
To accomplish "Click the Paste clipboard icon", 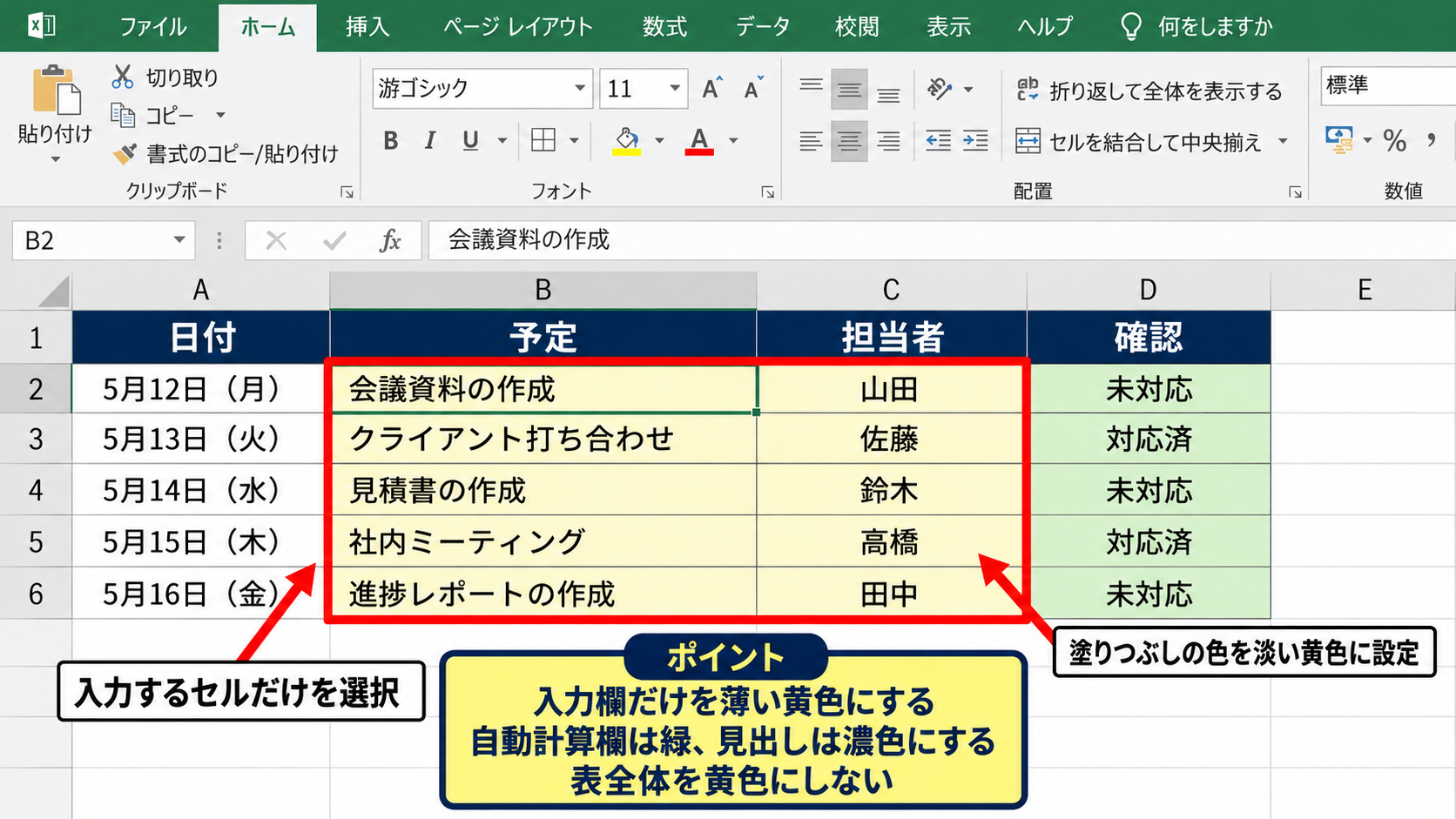I will click(56, 90).
